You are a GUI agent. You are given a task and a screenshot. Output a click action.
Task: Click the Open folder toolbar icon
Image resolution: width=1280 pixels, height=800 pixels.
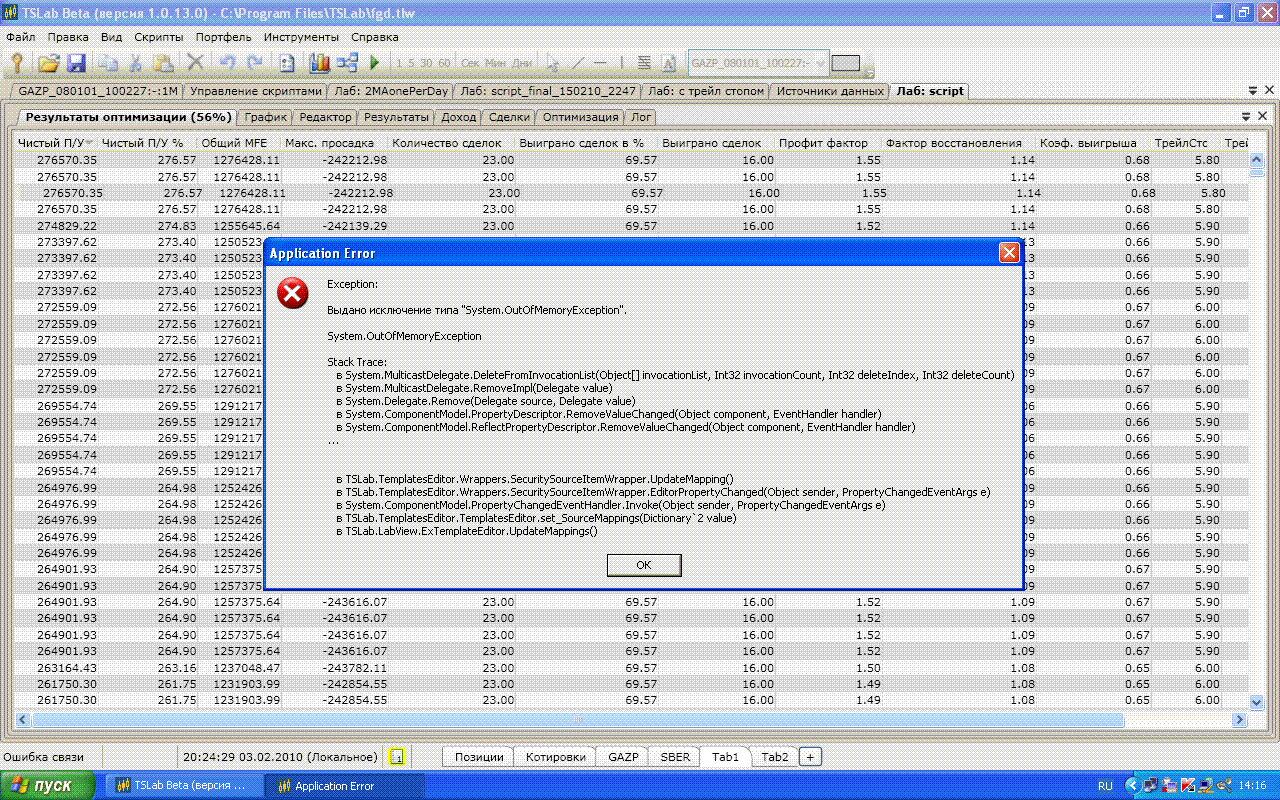coord(48,63)
